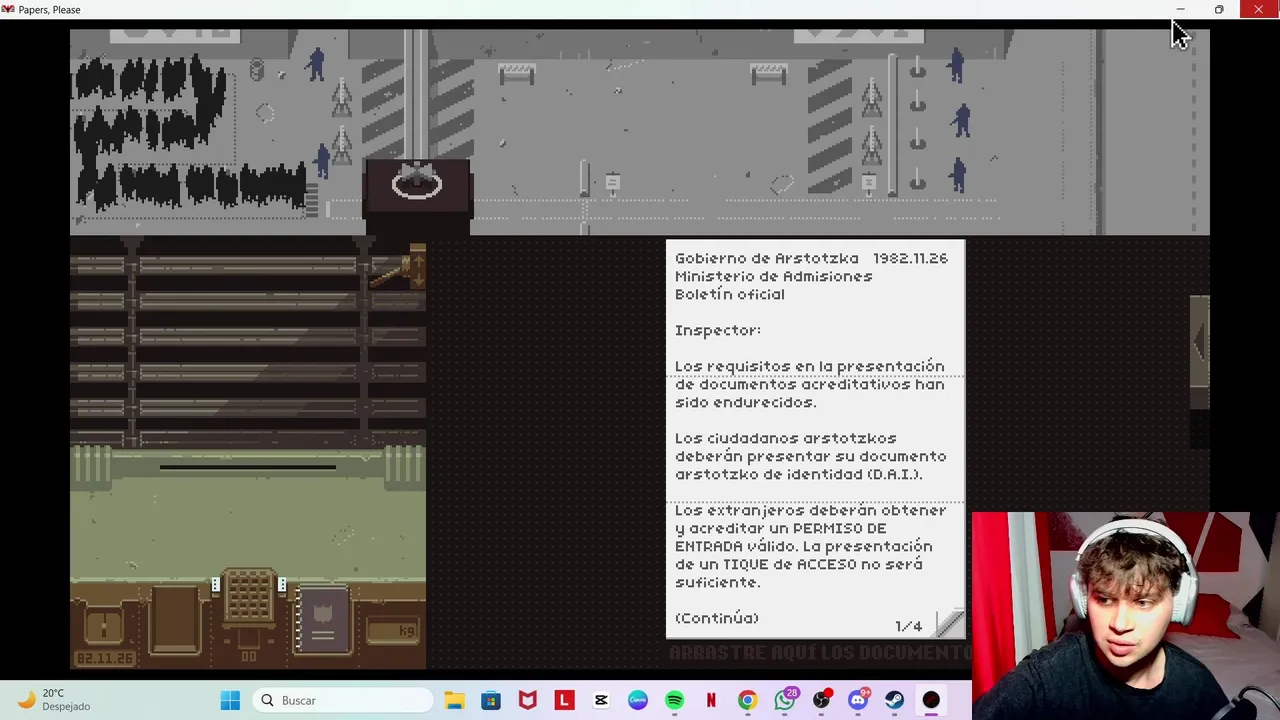Open Steam from the taskbar

point(895,701)
